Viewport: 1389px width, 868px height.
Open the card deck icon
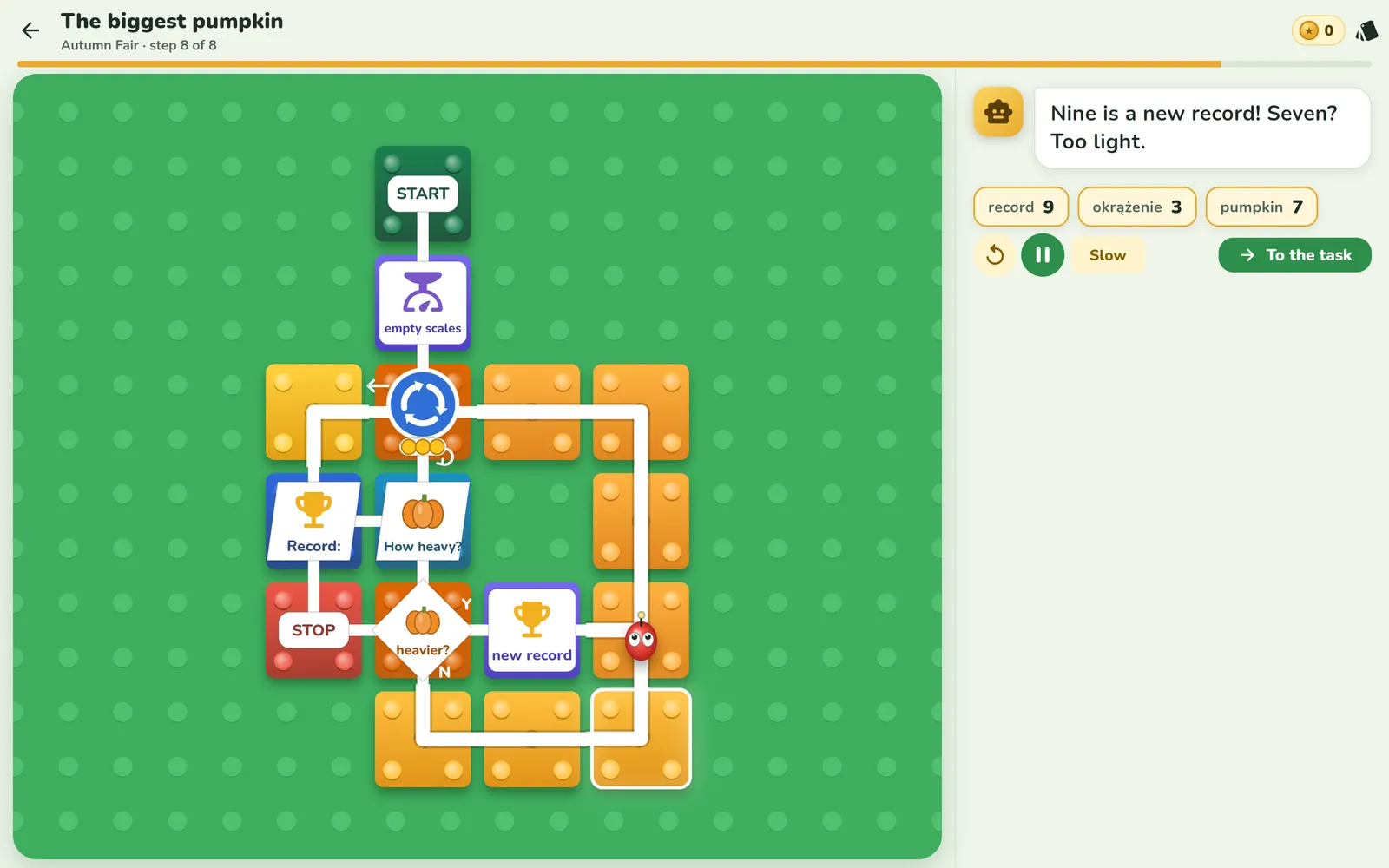click(1366, 31)
